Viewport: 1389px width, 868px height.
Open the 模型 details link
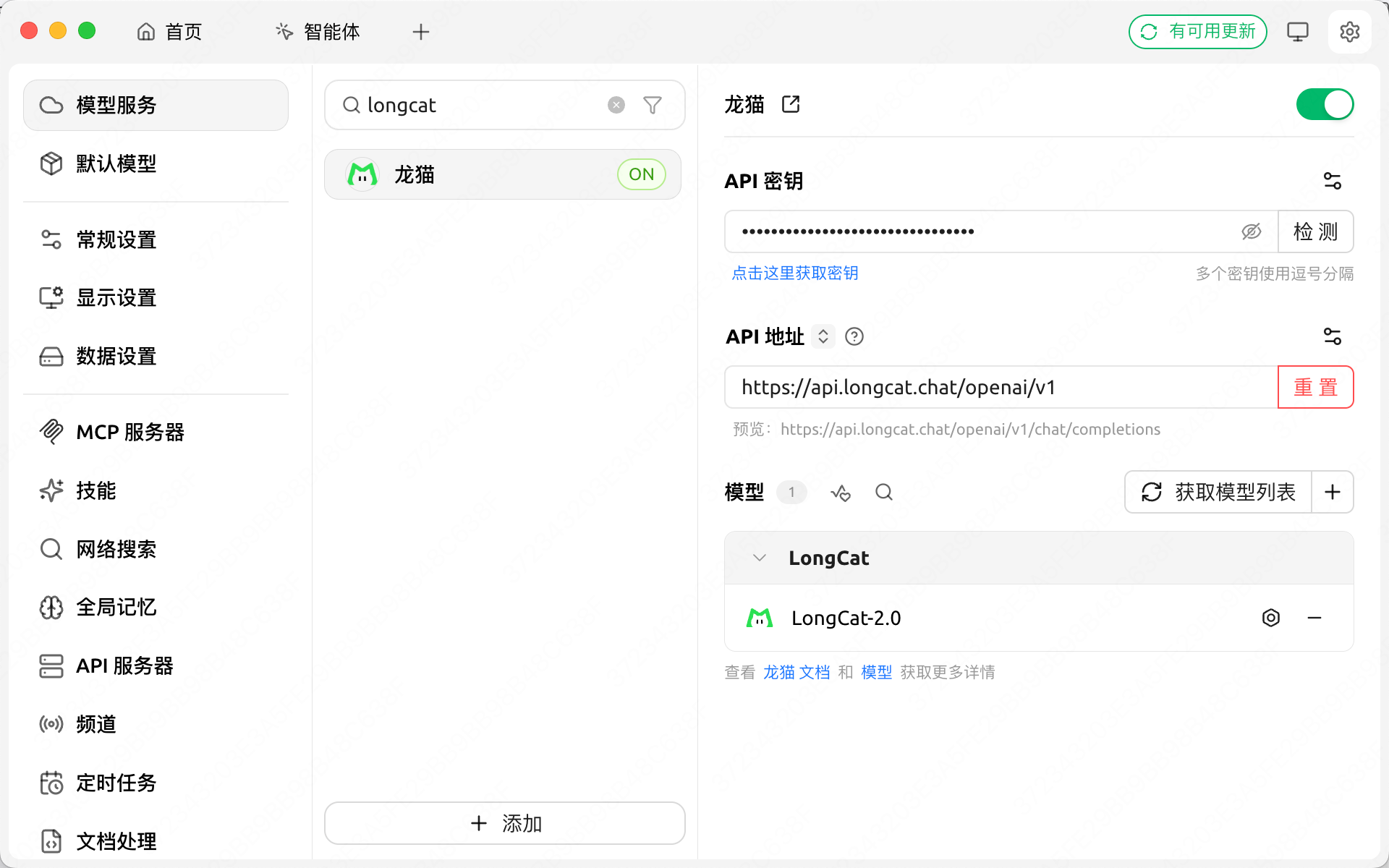(x=876, y=672)
